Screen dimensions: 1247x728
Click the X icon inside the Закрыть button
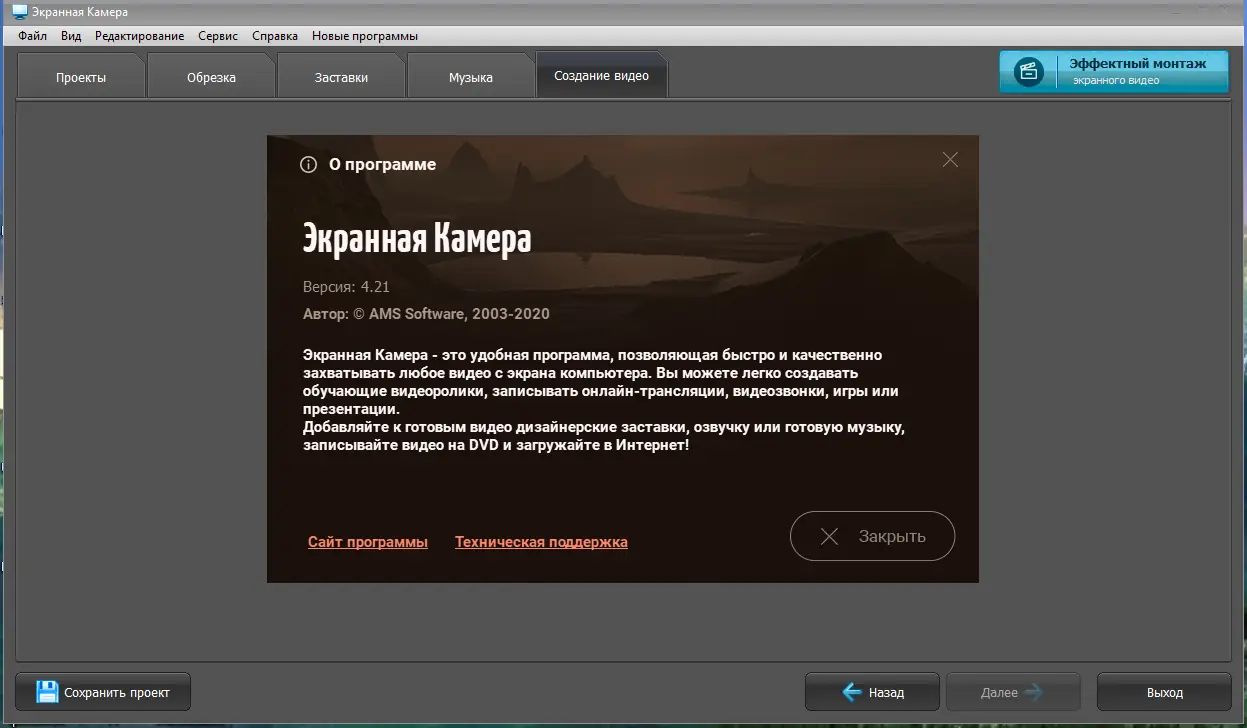coord(829,536)
